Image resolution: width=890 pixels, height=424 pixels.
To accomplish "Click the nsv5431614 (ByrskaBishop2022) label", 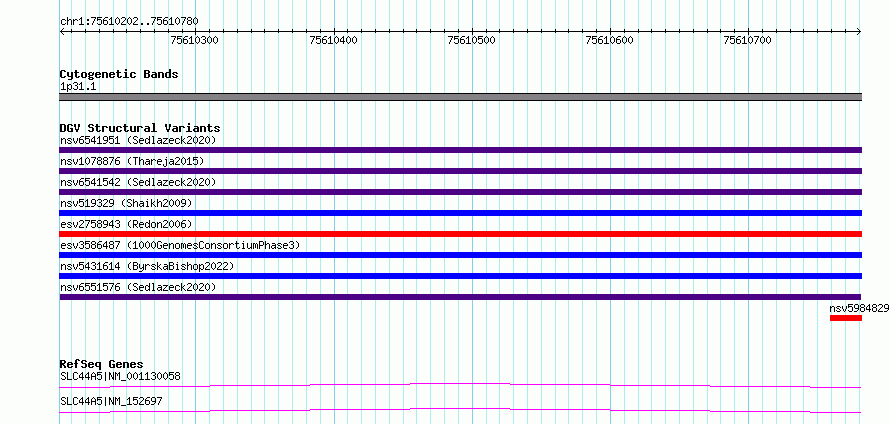I will 147,266.
